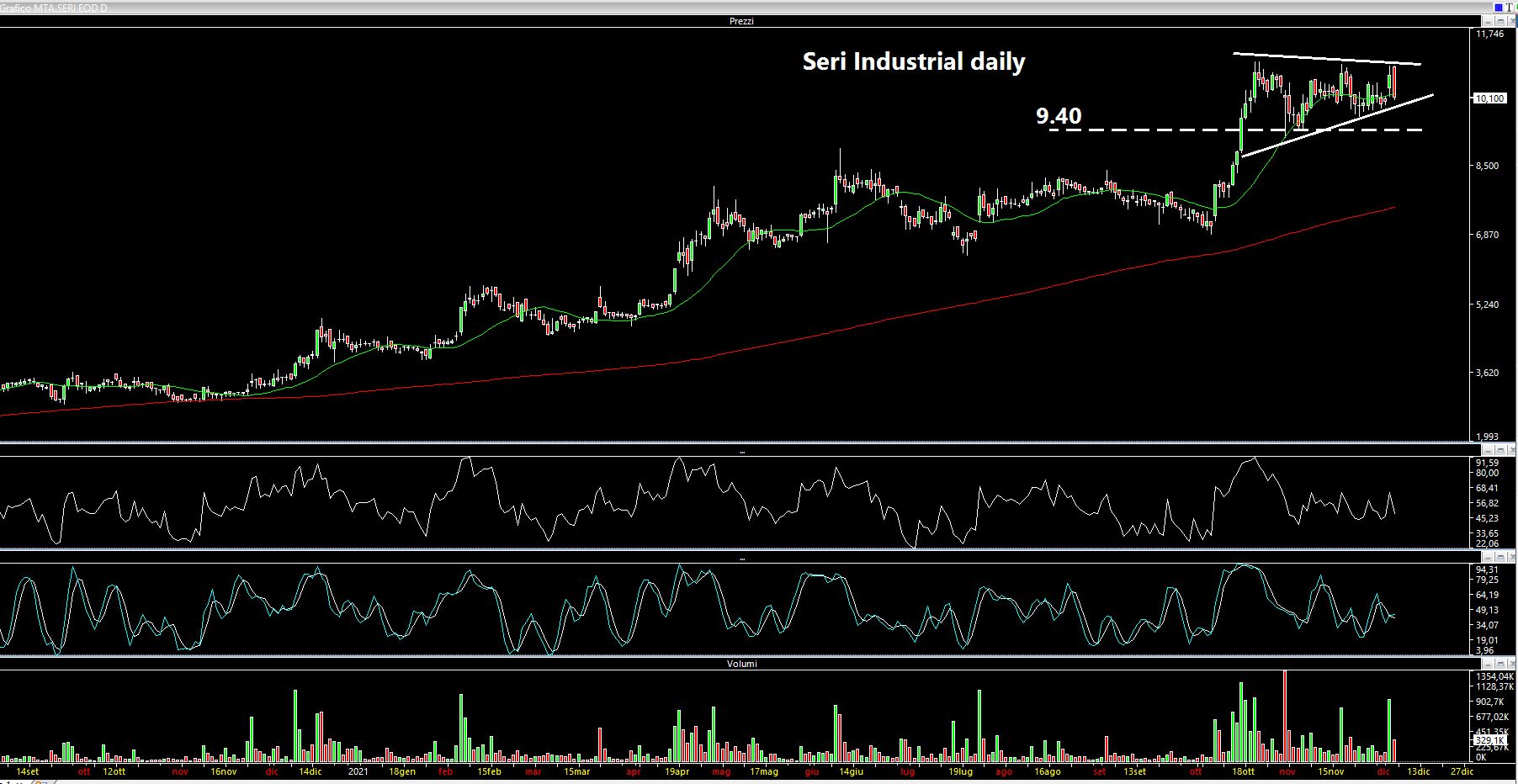The width and height of the screenshot is (1518, 784).
Task: Click the 'Grafico MTA.SERI EOD D' window title
Action: pos(54,8)
